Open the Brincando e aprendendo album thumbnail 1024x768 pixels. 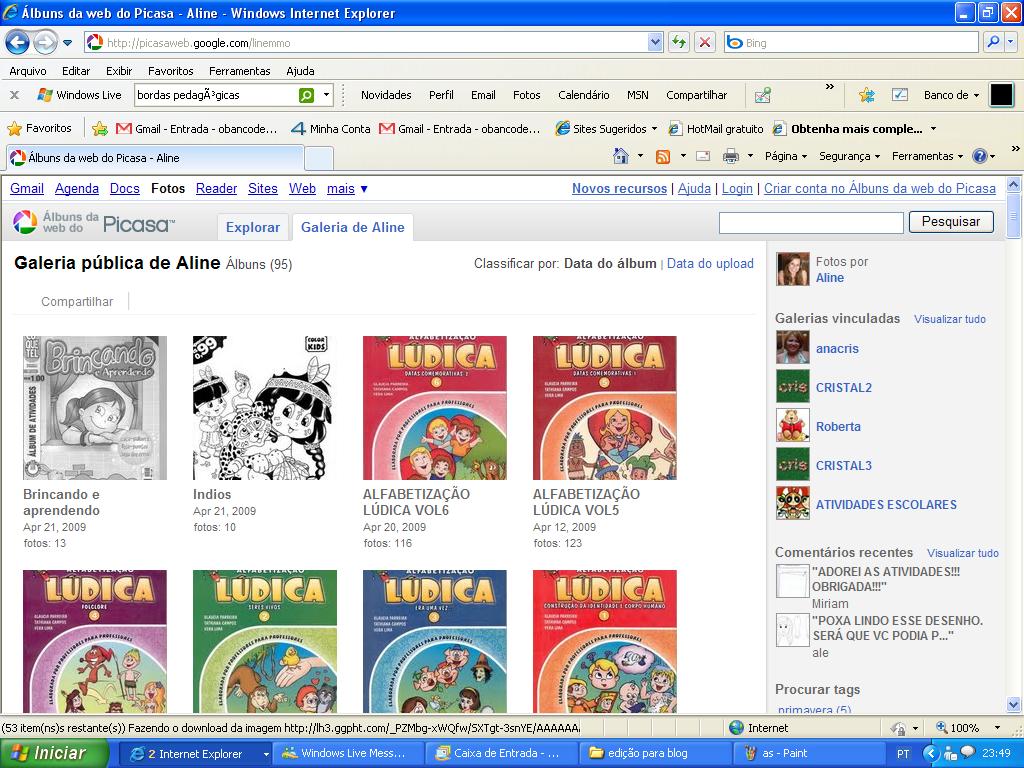[x=95, y=408]
